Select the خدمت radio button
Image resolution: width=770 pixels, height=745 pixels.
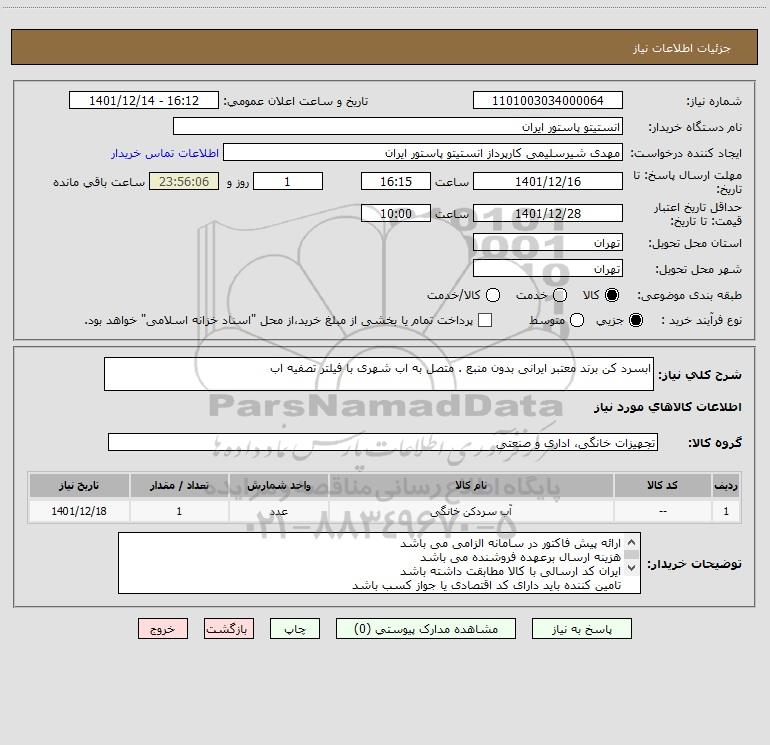coord(560,295)
